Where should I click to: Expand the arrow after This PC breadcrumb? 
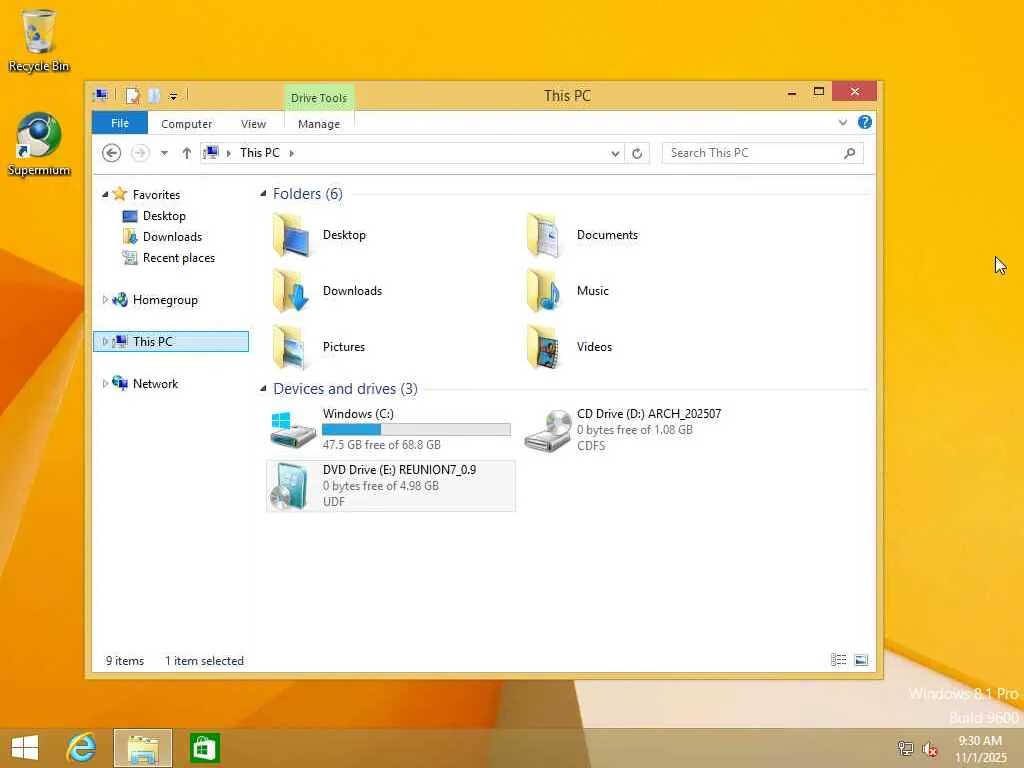tap(292, 153)
